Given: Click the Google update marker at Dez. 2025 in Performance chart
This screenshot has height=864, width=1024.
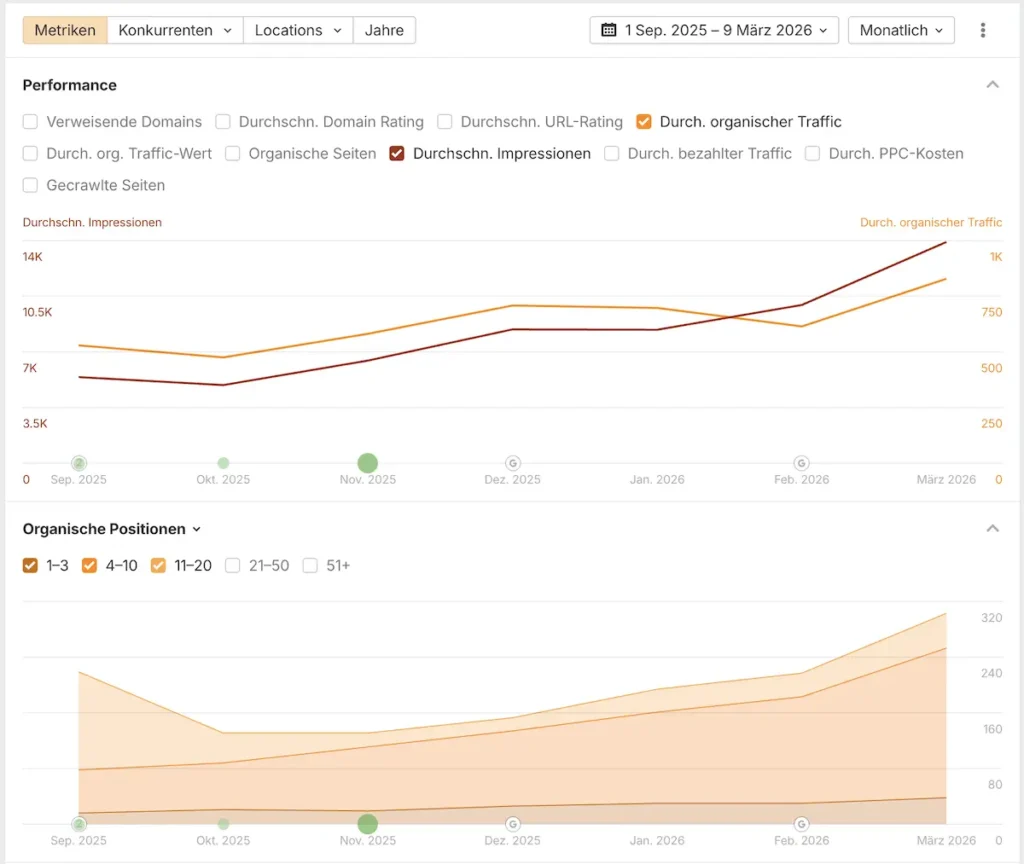Looking at the screenshot, I should (x=513, y=463).
